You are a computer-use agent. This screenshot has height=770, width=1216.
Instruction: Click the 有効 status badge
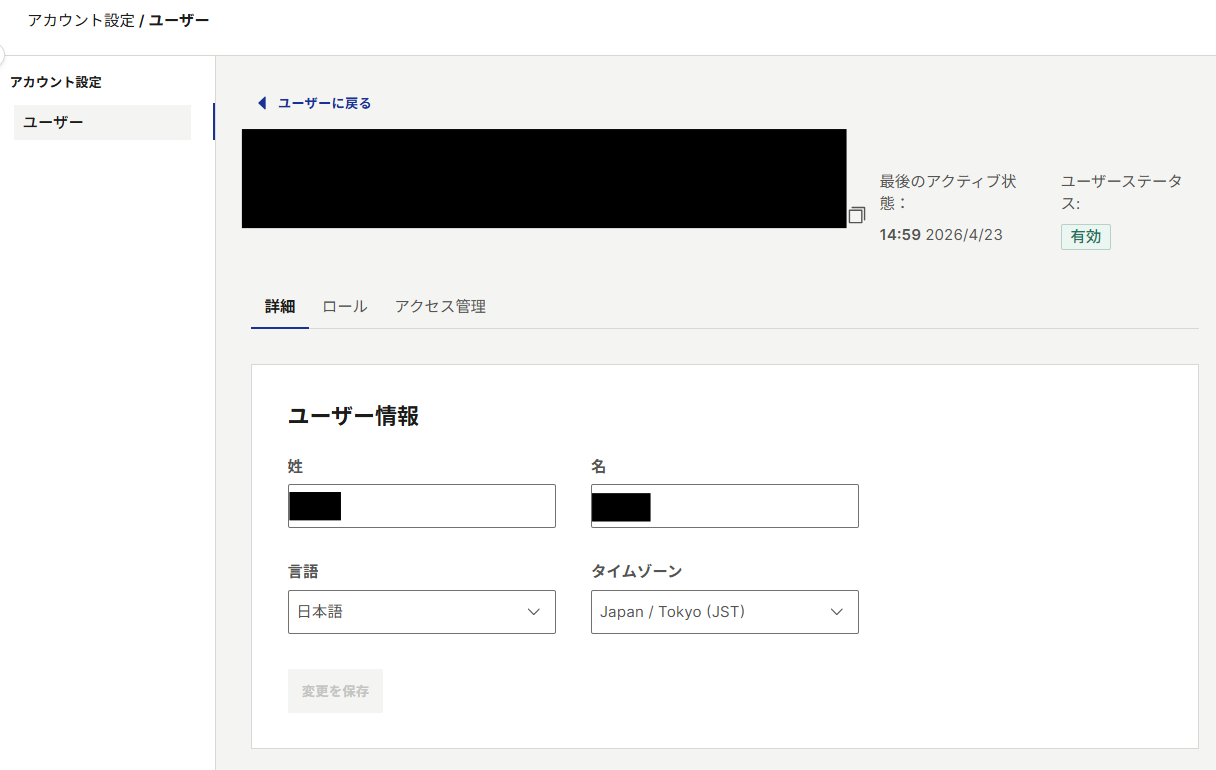(1086, 237)
